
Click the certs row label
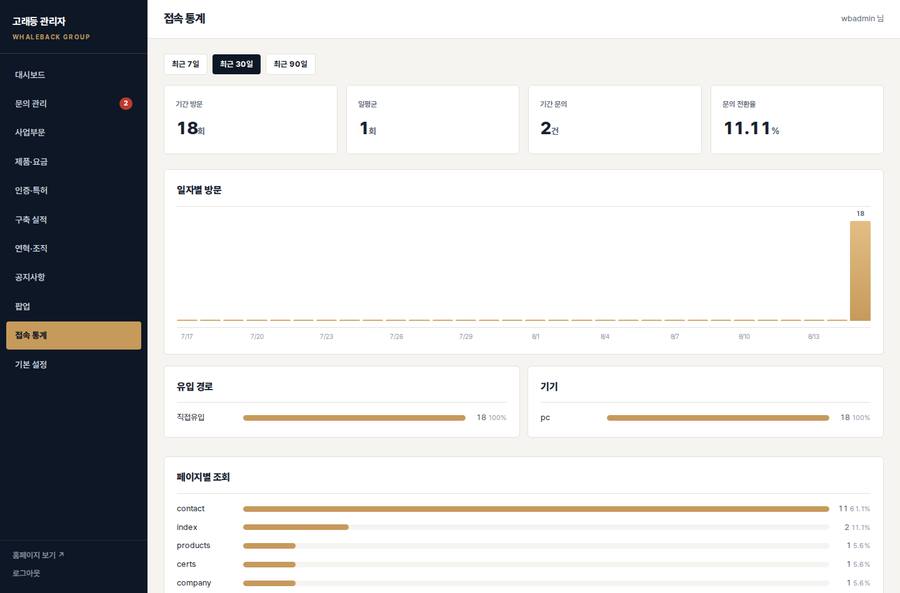[x=186, y=564]
